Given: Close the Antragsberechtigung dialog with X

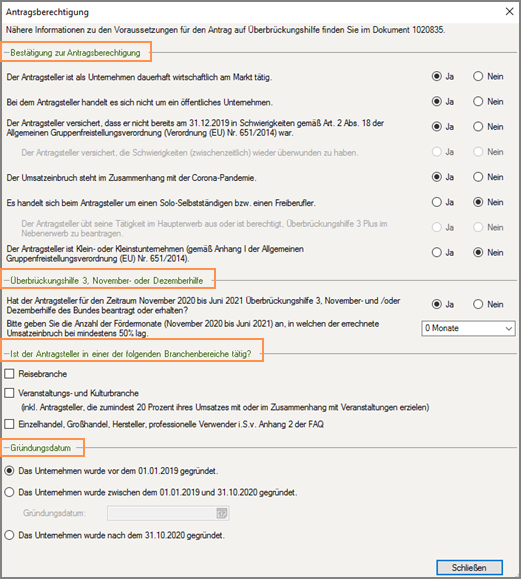Looking at the screenshot, I should 510,11.
